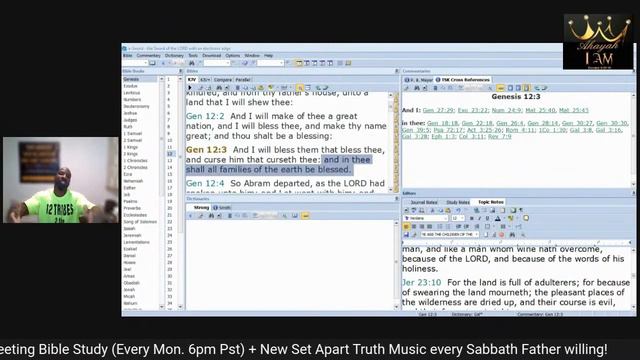Click the save icon beside topic dropdown

click(x=406, y=235)
